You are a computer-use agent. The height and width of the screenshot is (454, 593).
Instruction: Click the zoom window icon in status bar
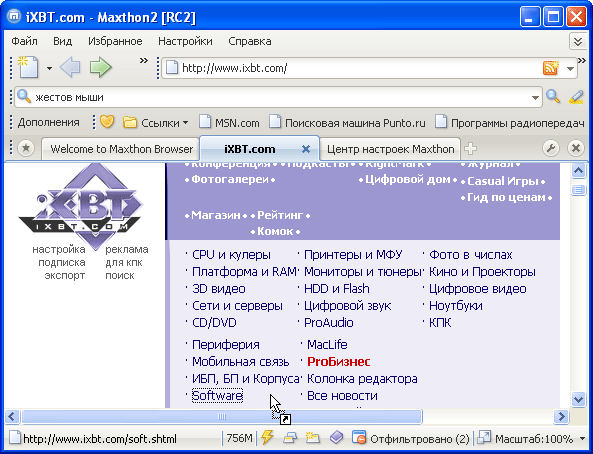tap(484, 438)
